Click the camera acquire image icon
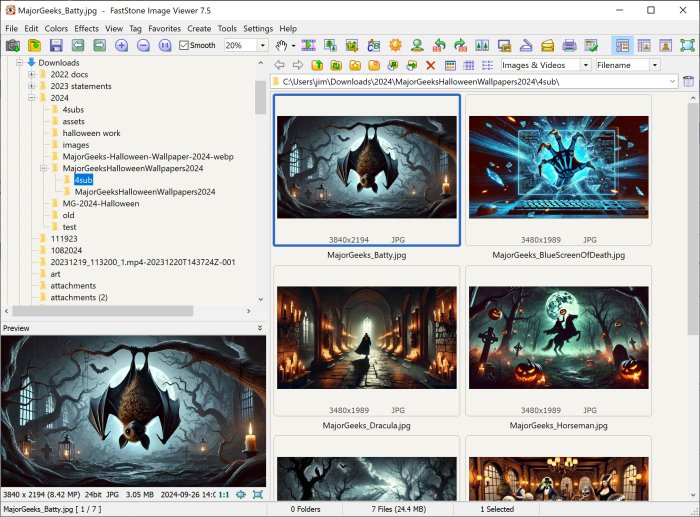 (13, 45)
